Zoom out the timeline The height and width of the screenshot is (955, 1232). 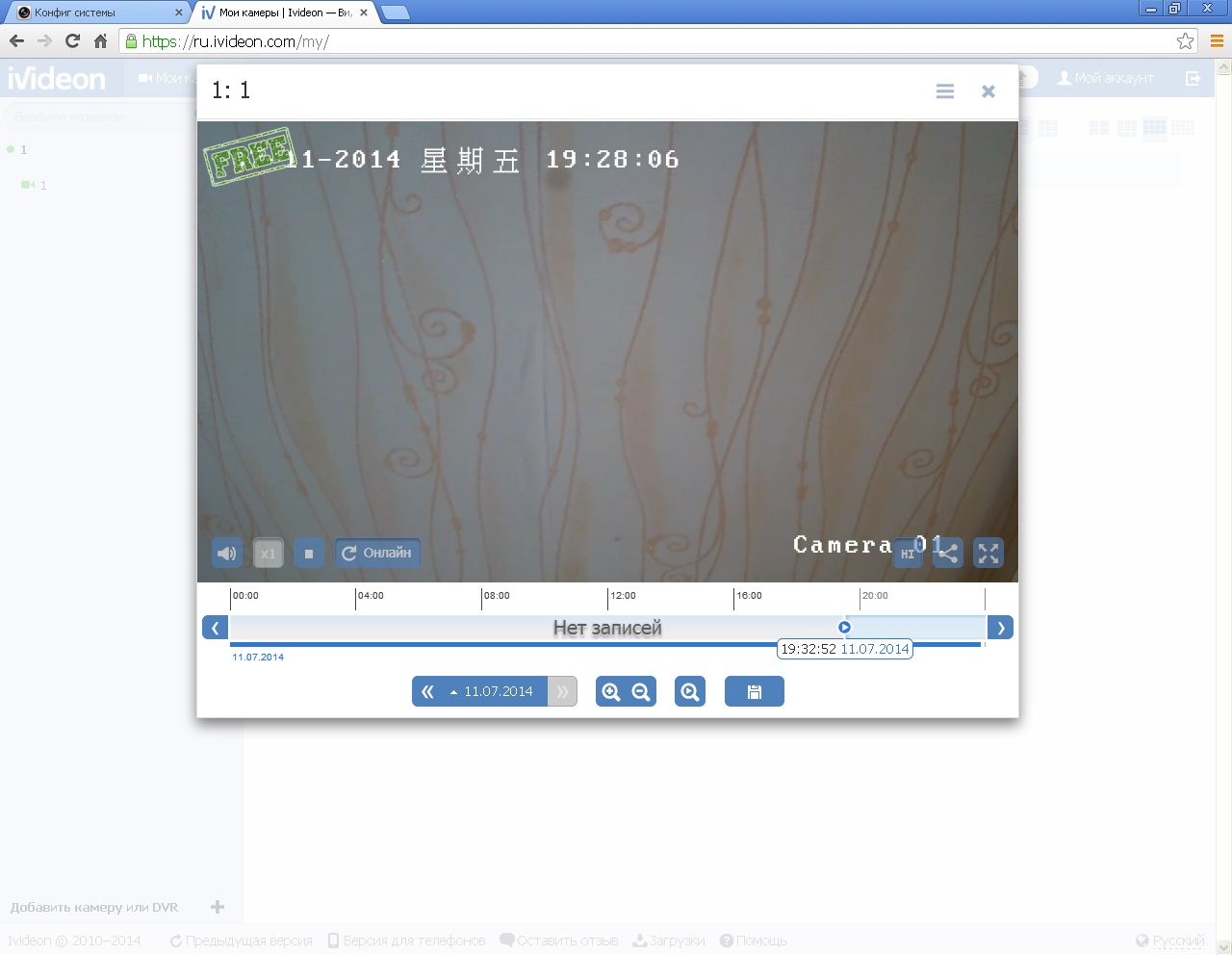pyautogui.click(x=641, y=691)
